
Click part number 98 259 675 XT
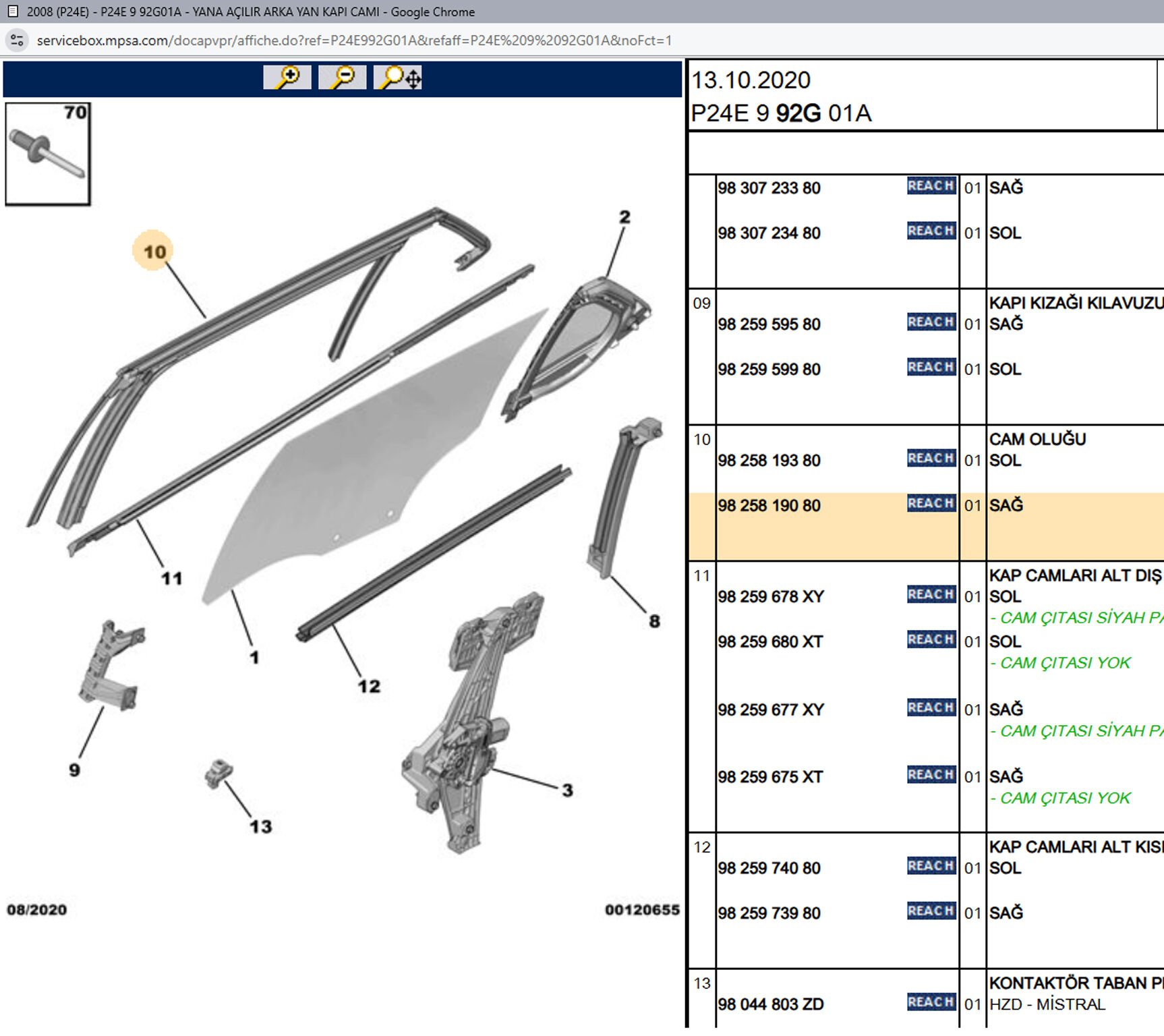coord(770,777)
